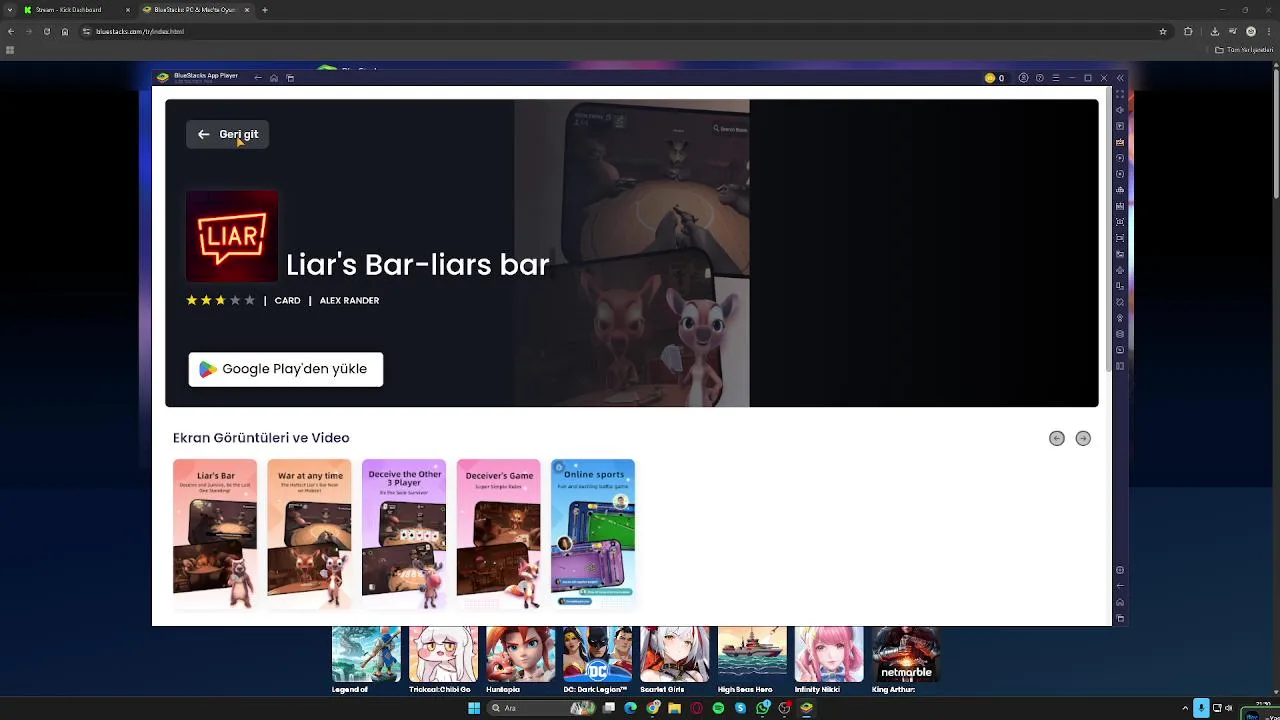Open the CARD category link

[x=287, y=300]
